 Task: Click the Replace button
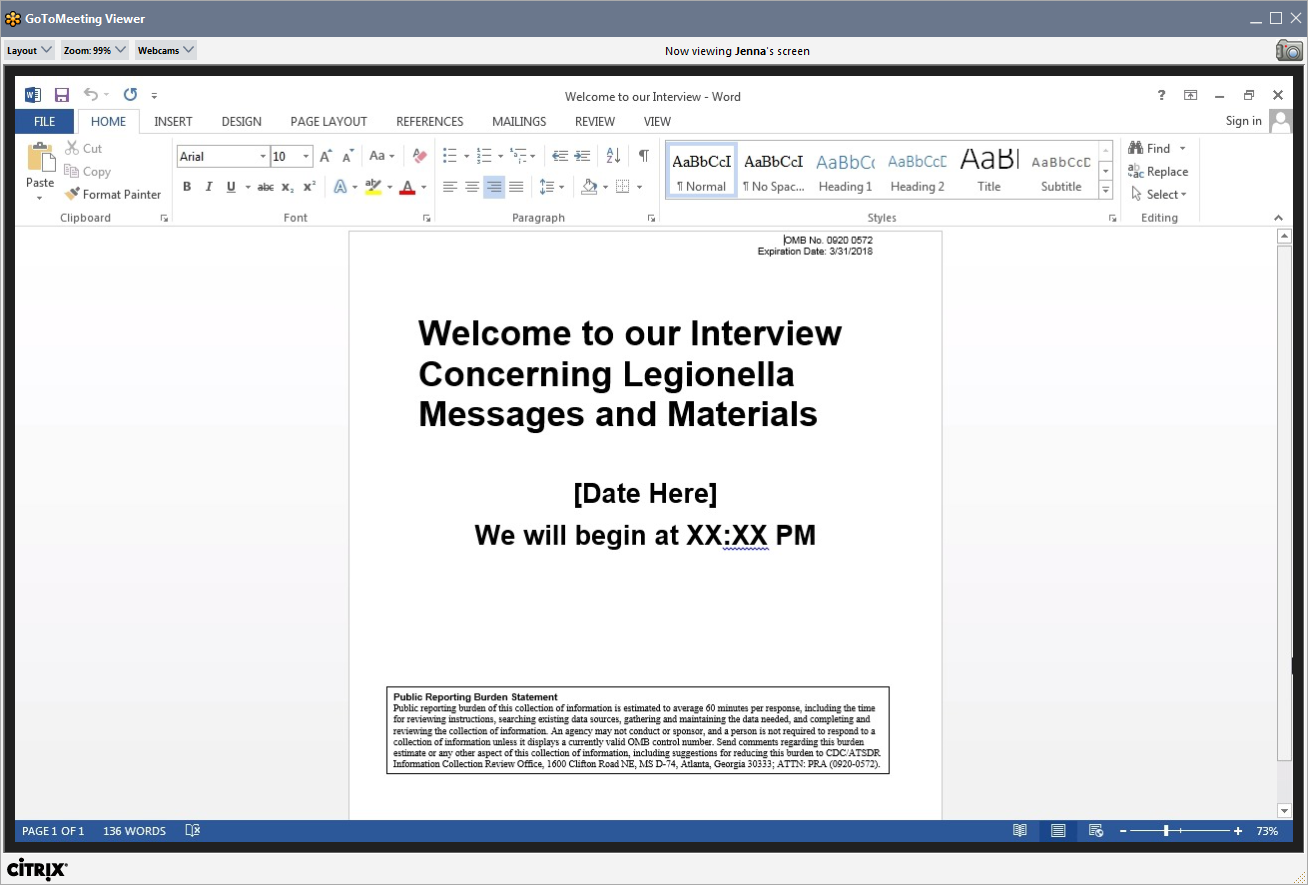1158,172
